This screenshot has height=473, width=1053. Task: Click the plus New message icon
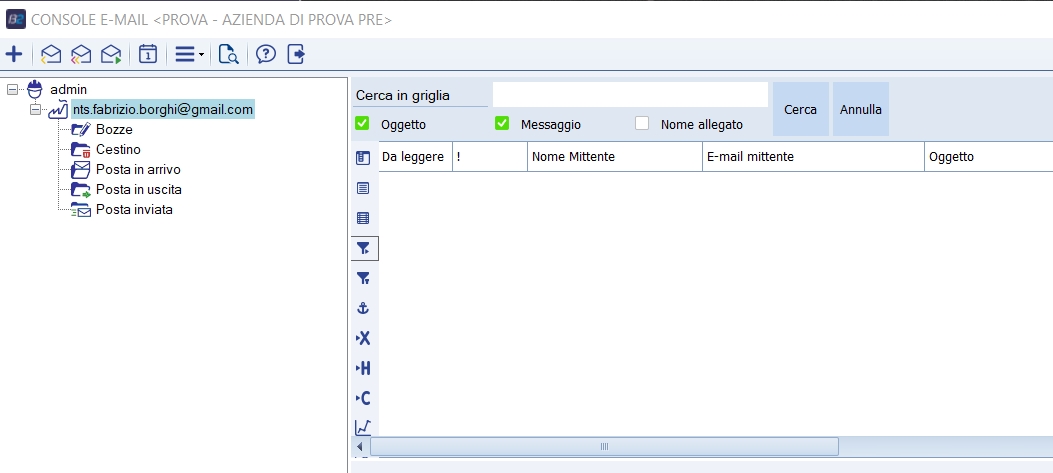[x=13, y=54]
